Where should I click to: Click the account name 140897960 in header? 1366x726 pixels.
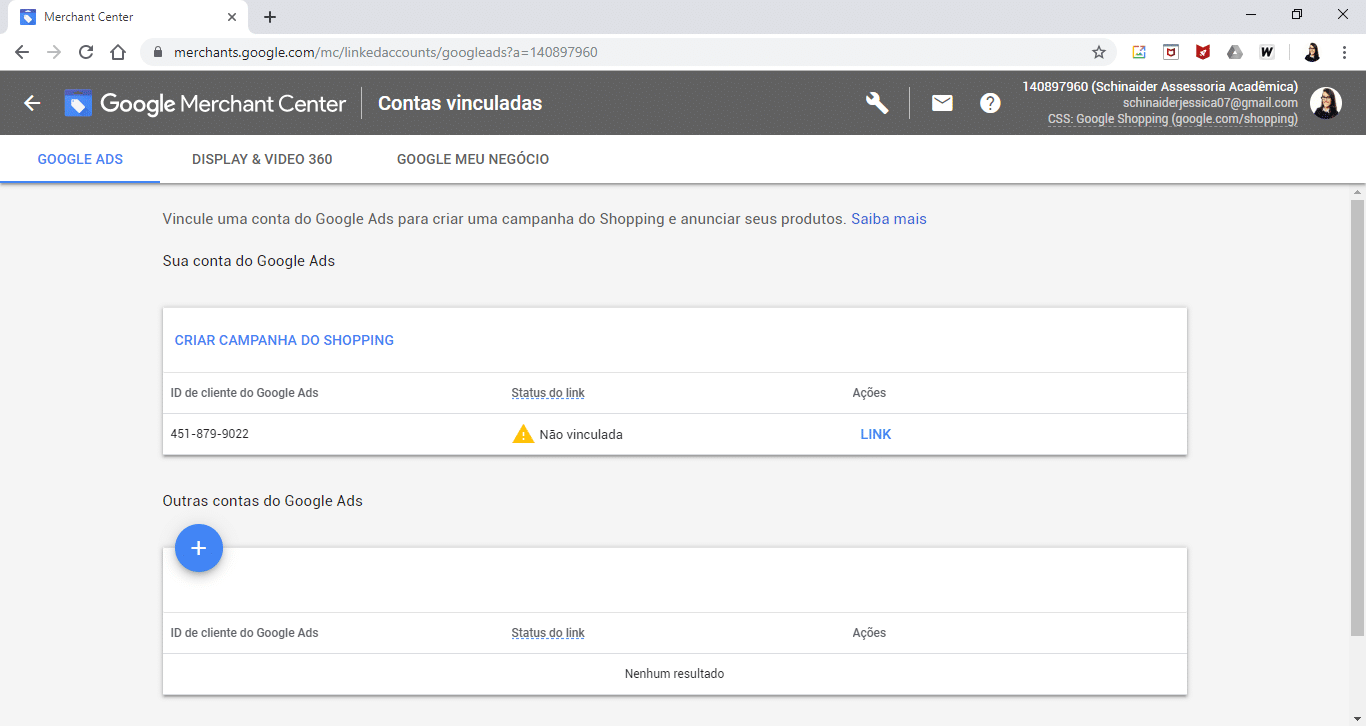point(1160,86)
